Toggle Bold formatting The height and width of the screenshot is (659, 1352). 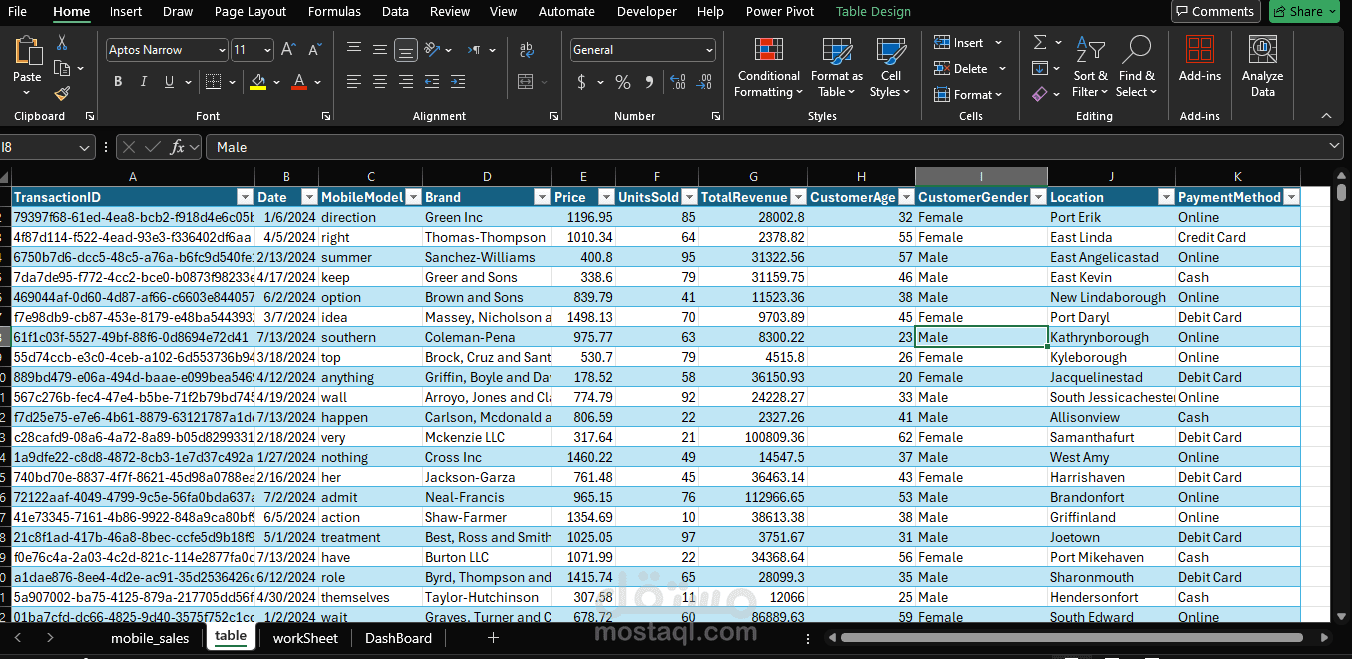118,82
